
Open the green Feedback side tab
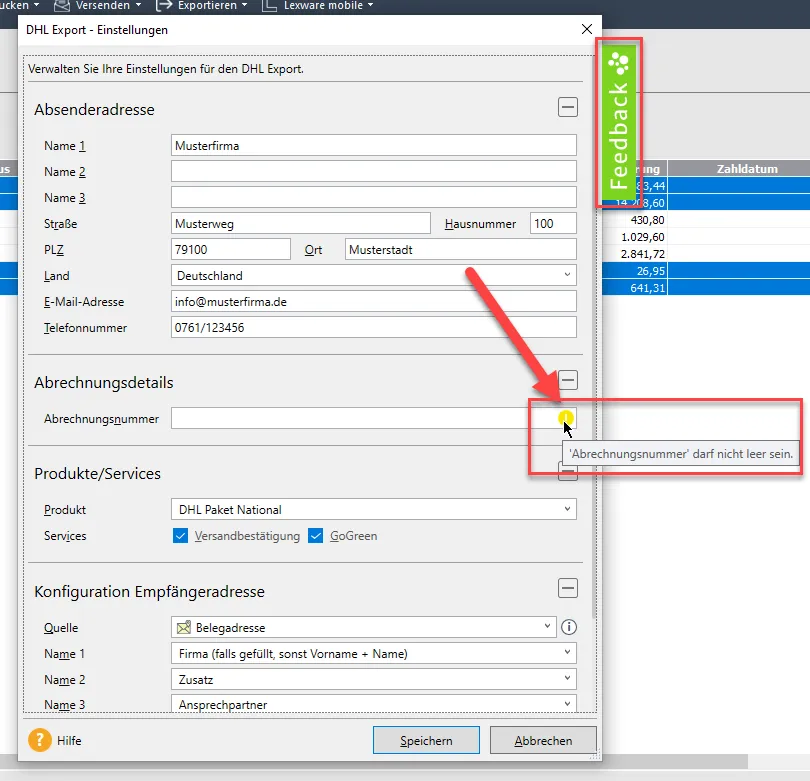[x=619, y=123]
